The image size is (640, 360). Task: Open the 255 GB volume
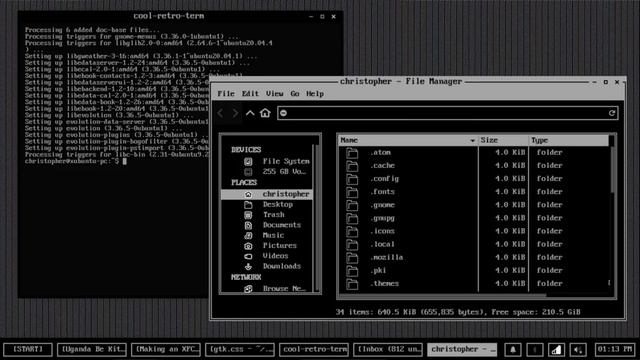[x=267, y=171]
